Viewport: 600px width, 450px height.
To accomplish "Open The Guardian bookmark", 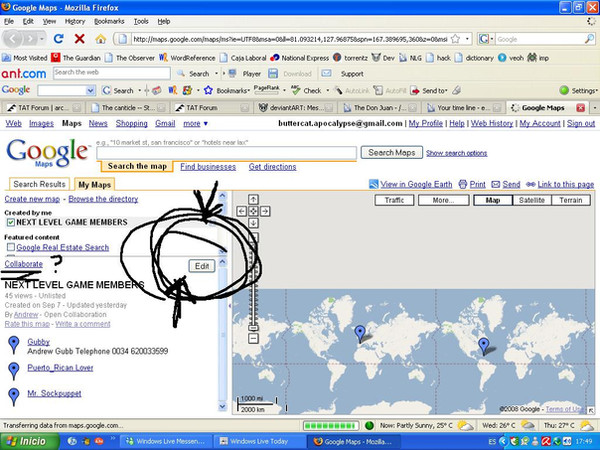I will point(76,58).
